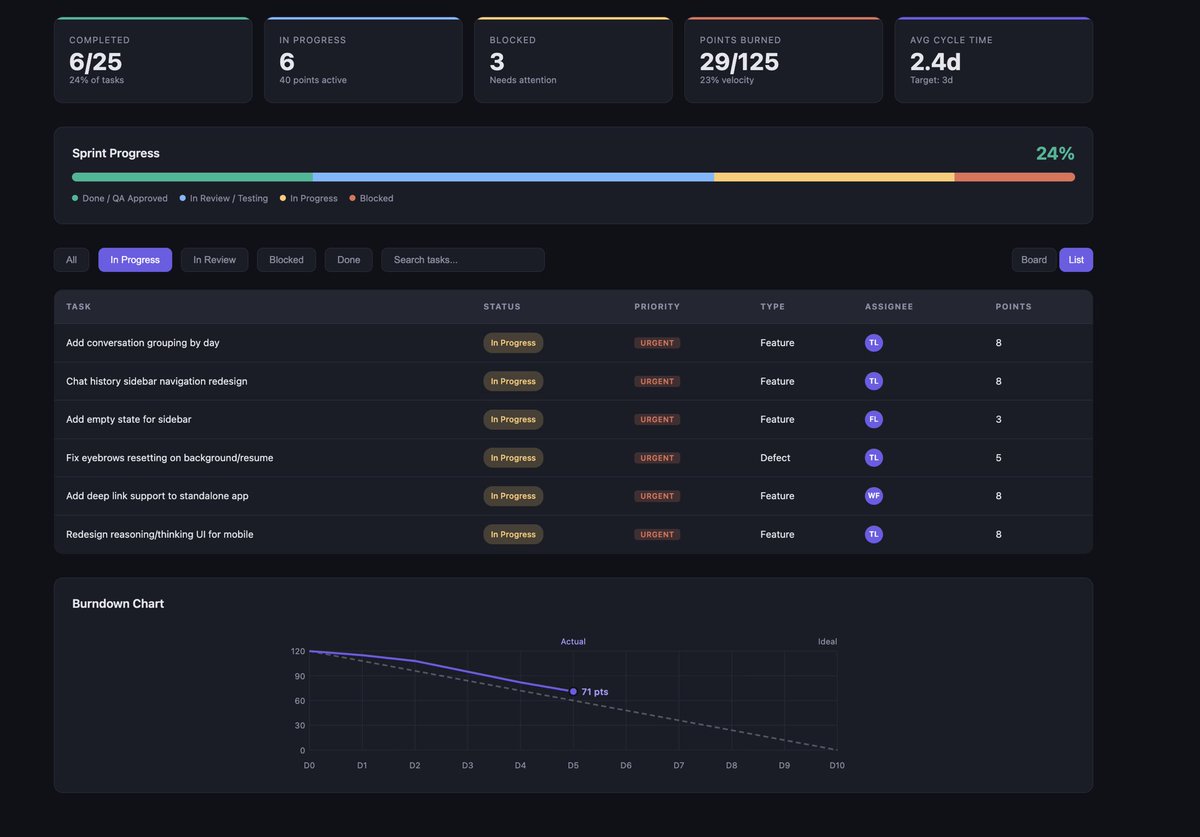Sort by the TASK column header
Image resolution: width=1200 pixels, height=837 pixels.
coord(78,307)
